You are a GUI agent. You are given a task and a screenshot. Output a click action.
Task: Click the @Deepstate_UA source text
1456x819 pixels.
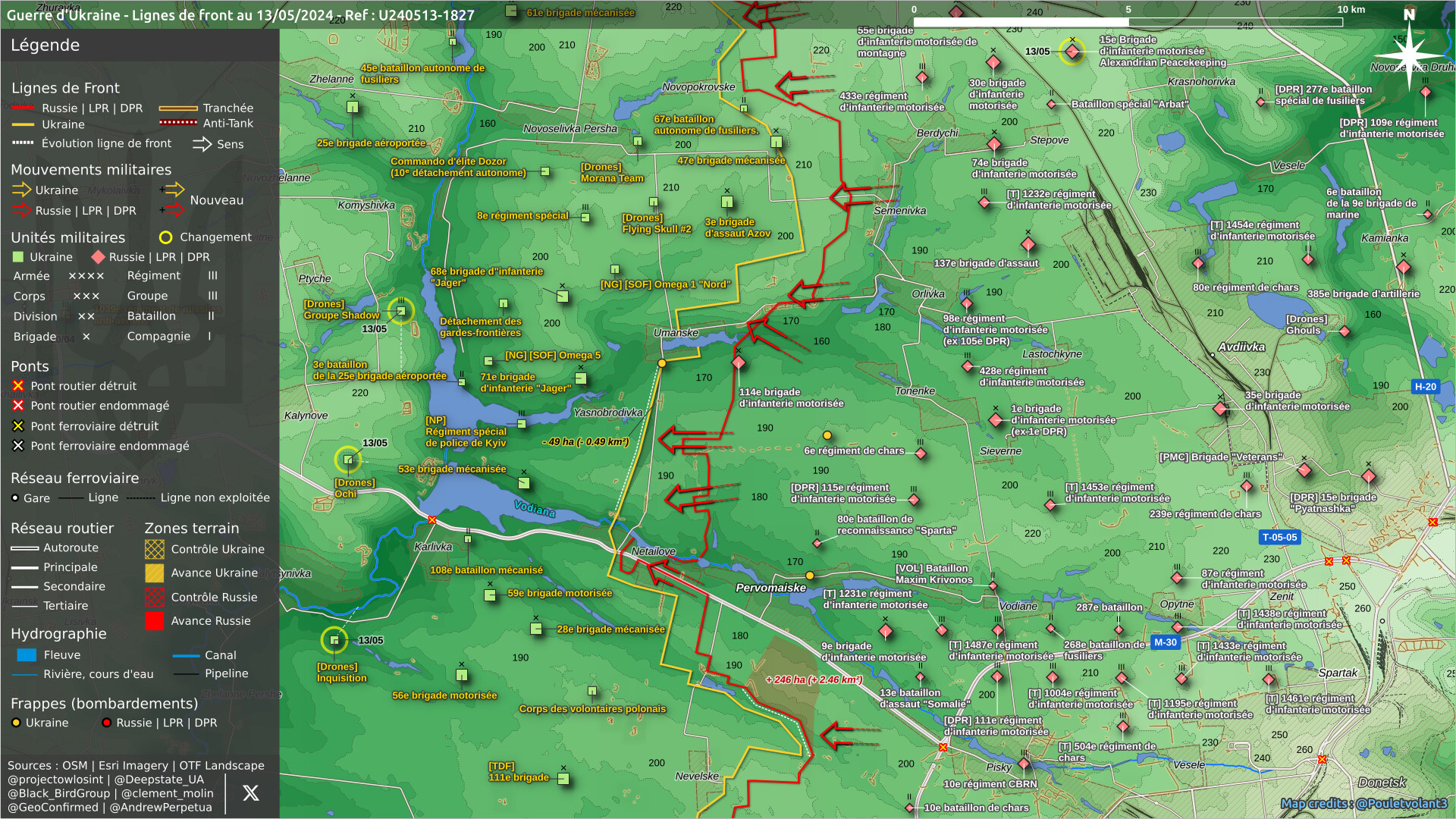click(x=158, y=780)
